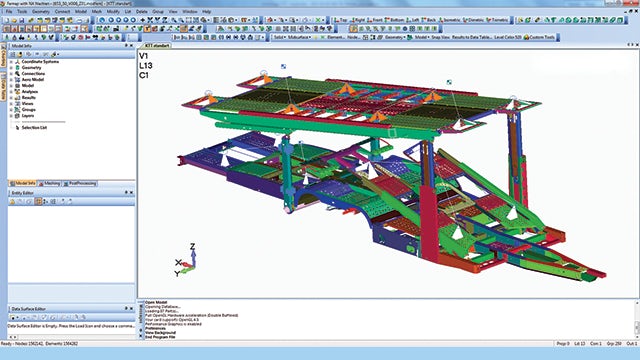Expand the Aero Model tree node
Screen dimensions: 640x360
[x=11, y=80]
